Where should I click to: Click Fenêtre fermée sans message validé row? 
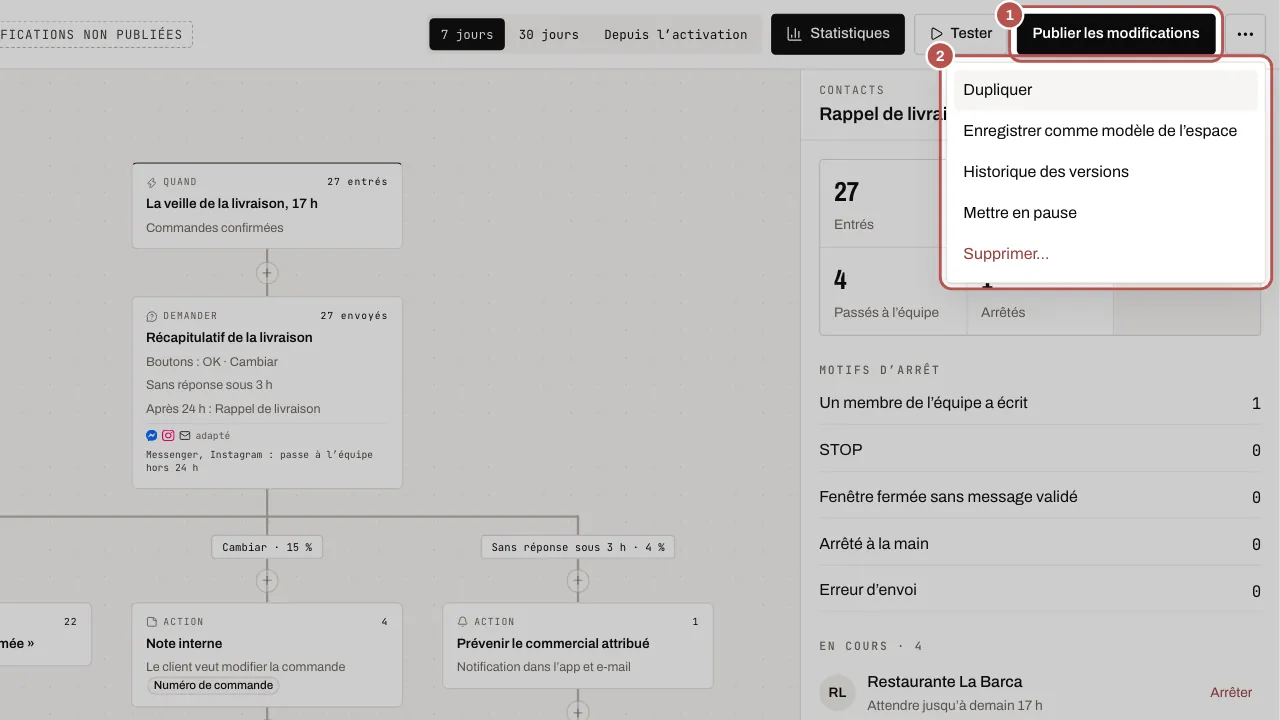point(1040,497)
